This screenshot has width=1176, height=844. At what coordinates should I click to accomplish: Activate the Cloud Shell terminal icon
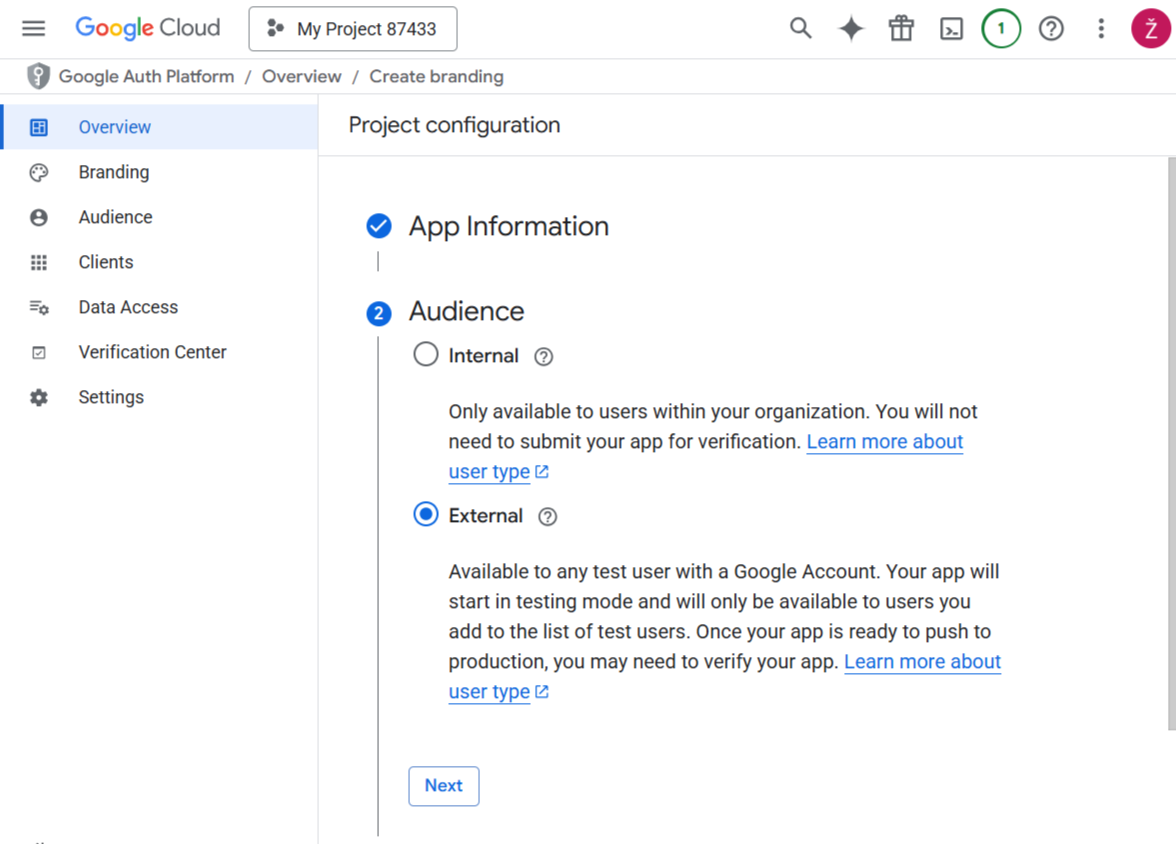(x=951, y=28)
